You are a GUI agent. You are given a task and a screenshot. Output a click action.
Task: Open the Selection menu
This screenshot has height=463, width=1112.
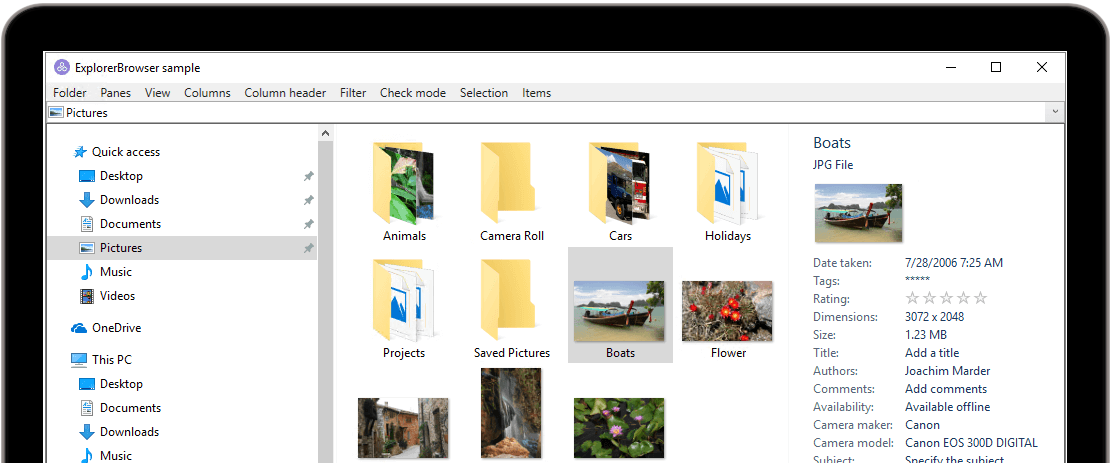tap(484, 93)
